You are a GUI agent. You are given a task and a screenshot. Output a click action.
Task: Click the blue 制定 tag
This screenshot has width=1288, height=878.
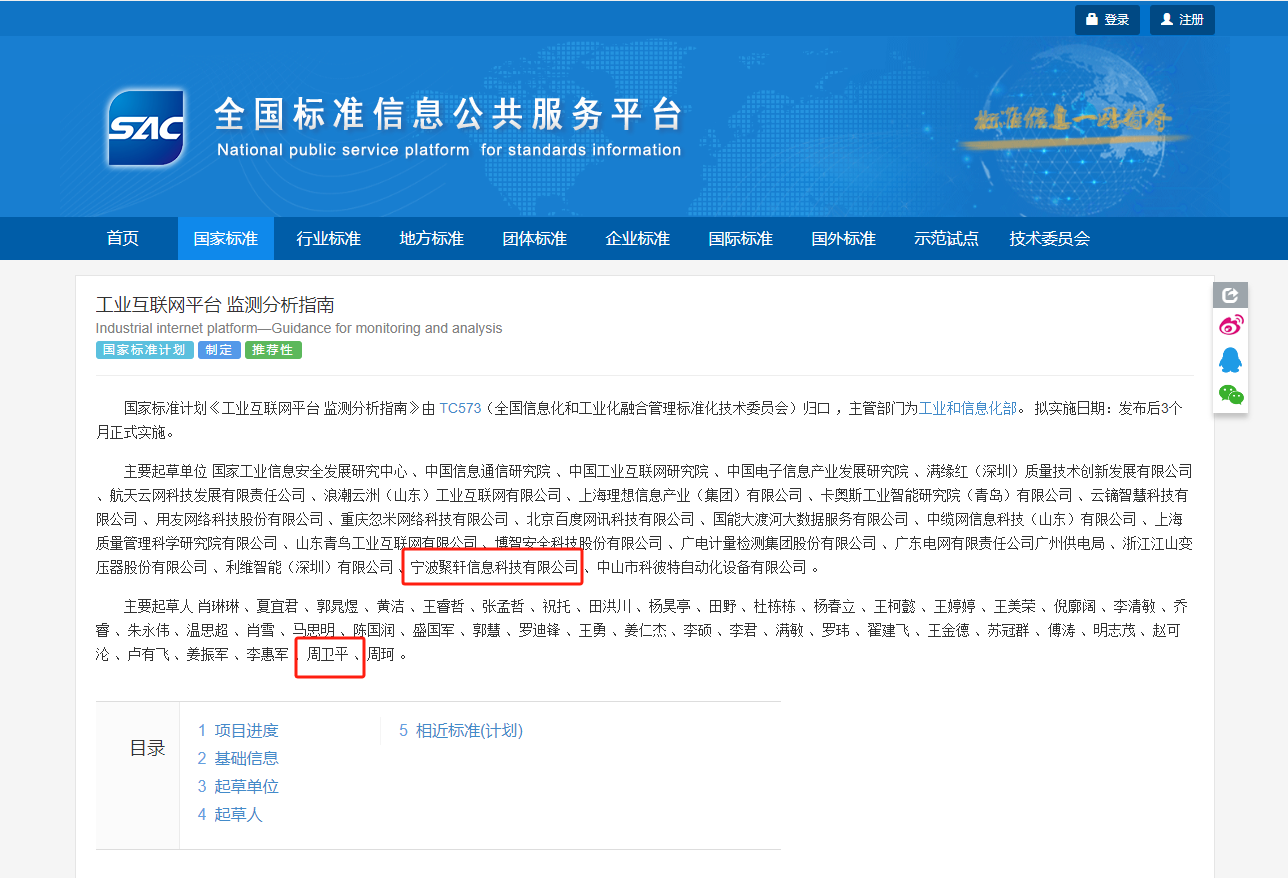tap(219, 350)
